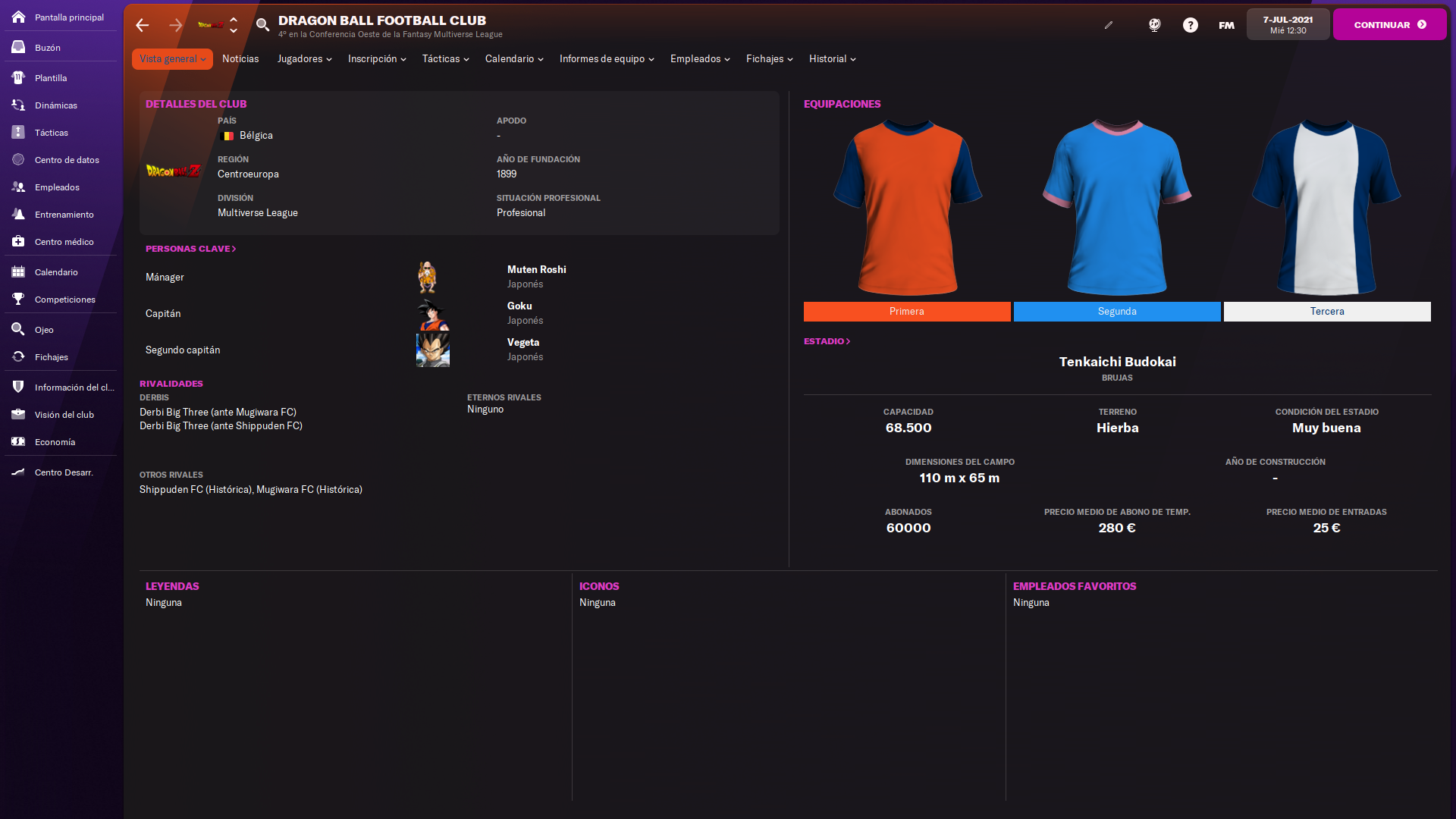
Task: Open the world globe icon
Action: pos(1154,25)
